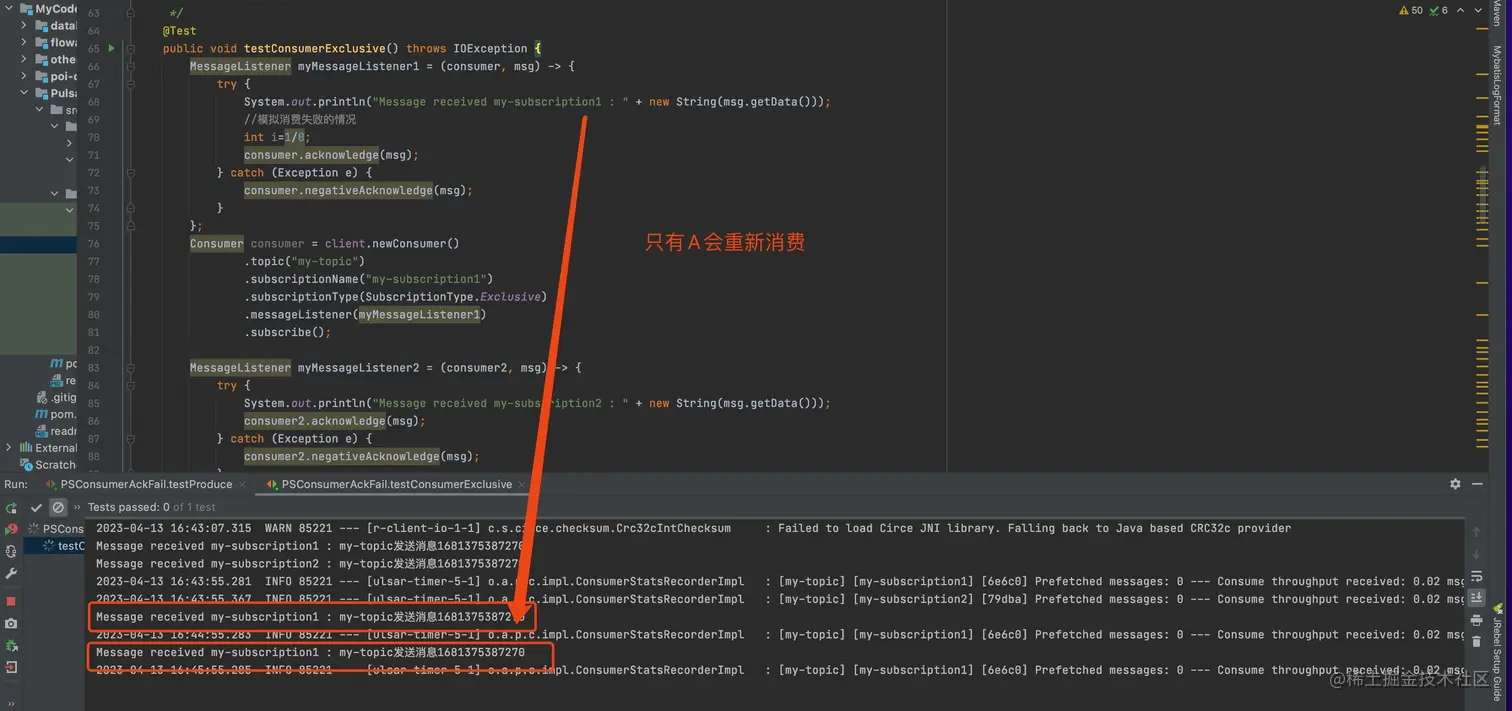Open the Maven tool window tab
The height and width of the screenshot is (711, 1512).
[x=1497, y=13]
